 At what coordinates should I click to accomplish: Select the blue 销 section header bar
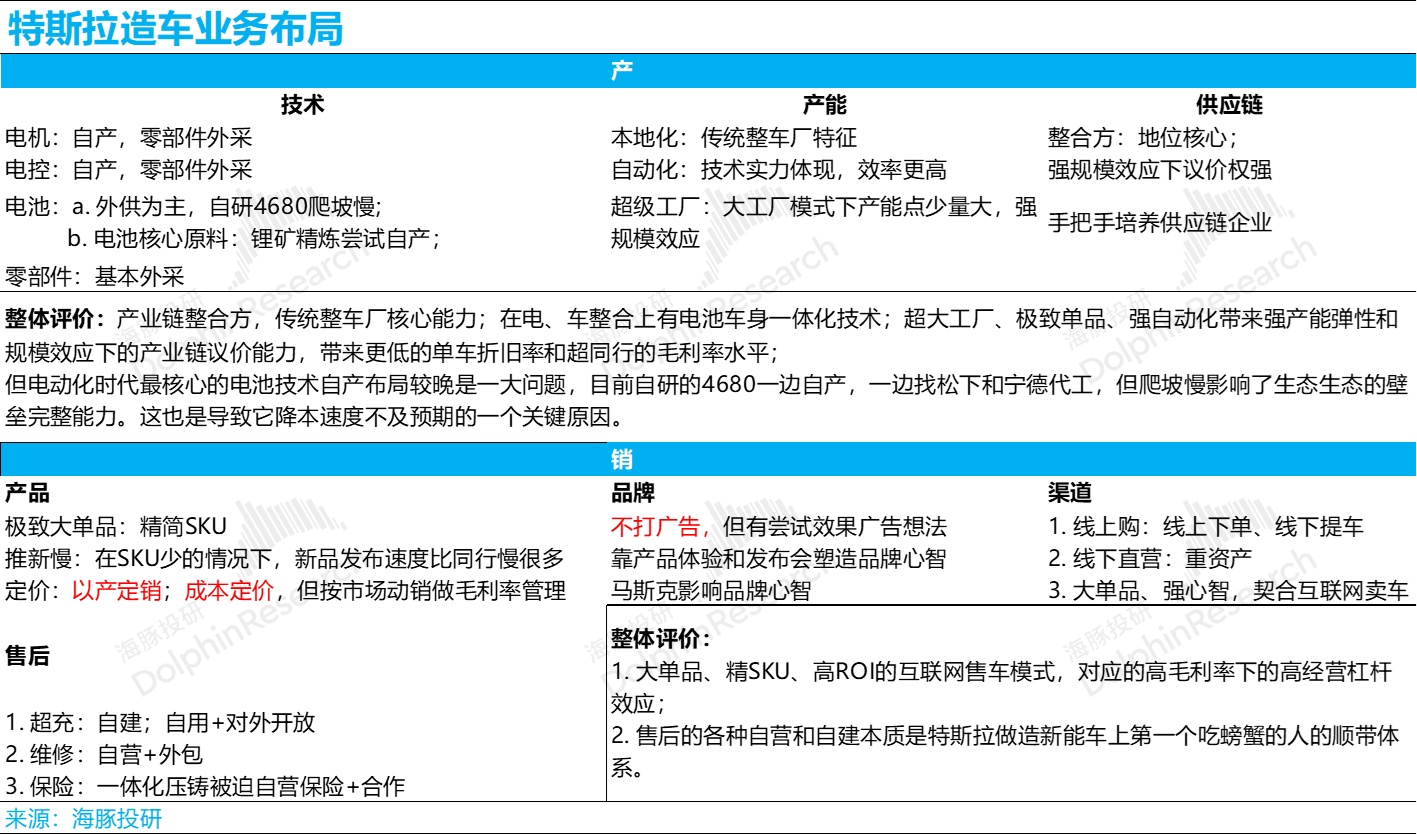[x=708, y=459]
